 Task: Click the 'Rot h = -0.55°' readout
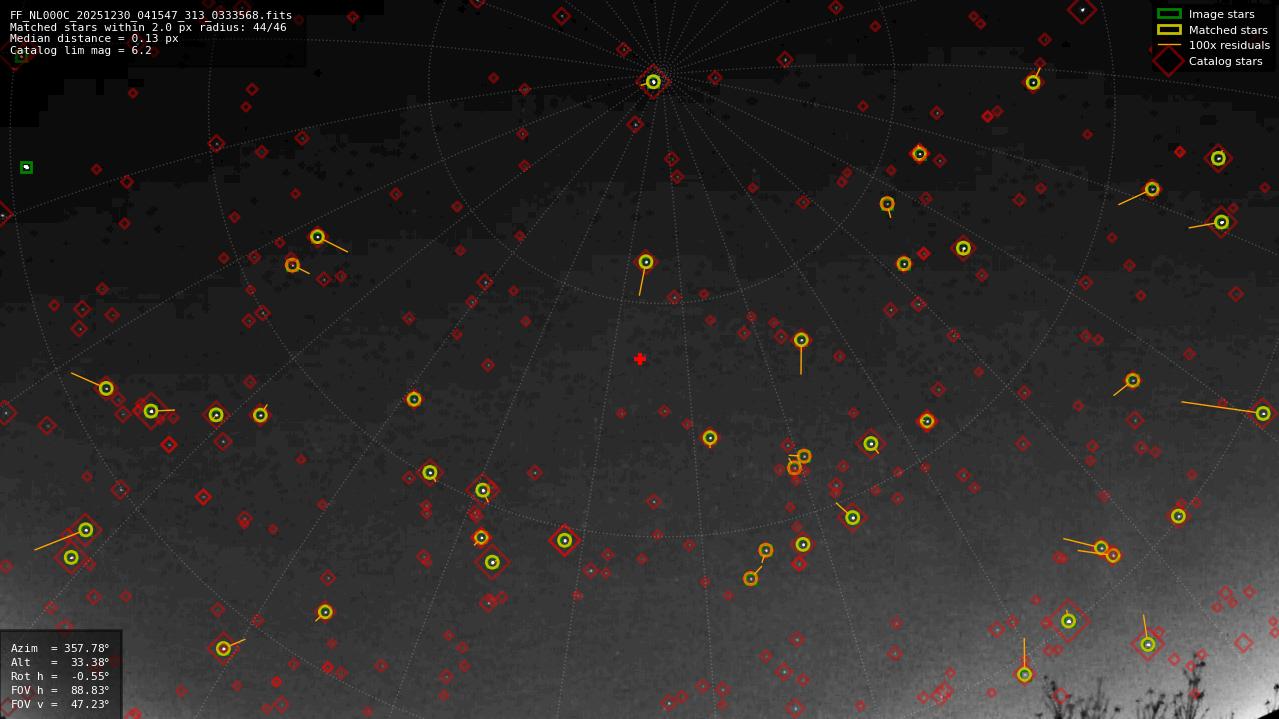coord(60,676)
